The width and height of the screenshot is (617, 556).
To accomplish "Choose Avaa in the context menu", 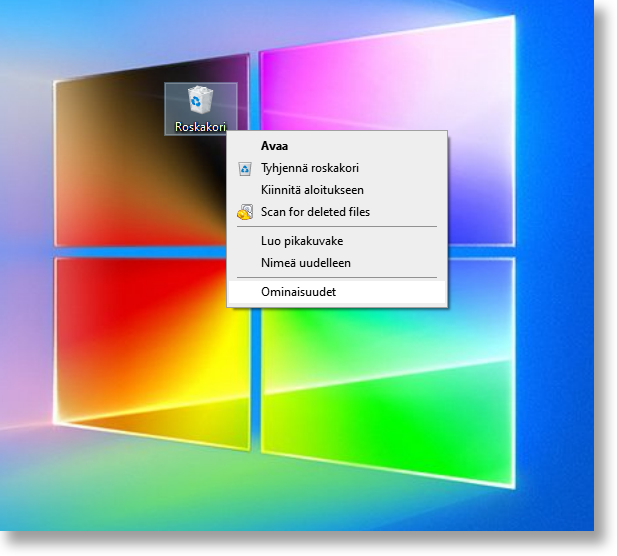I will (337, 146).
